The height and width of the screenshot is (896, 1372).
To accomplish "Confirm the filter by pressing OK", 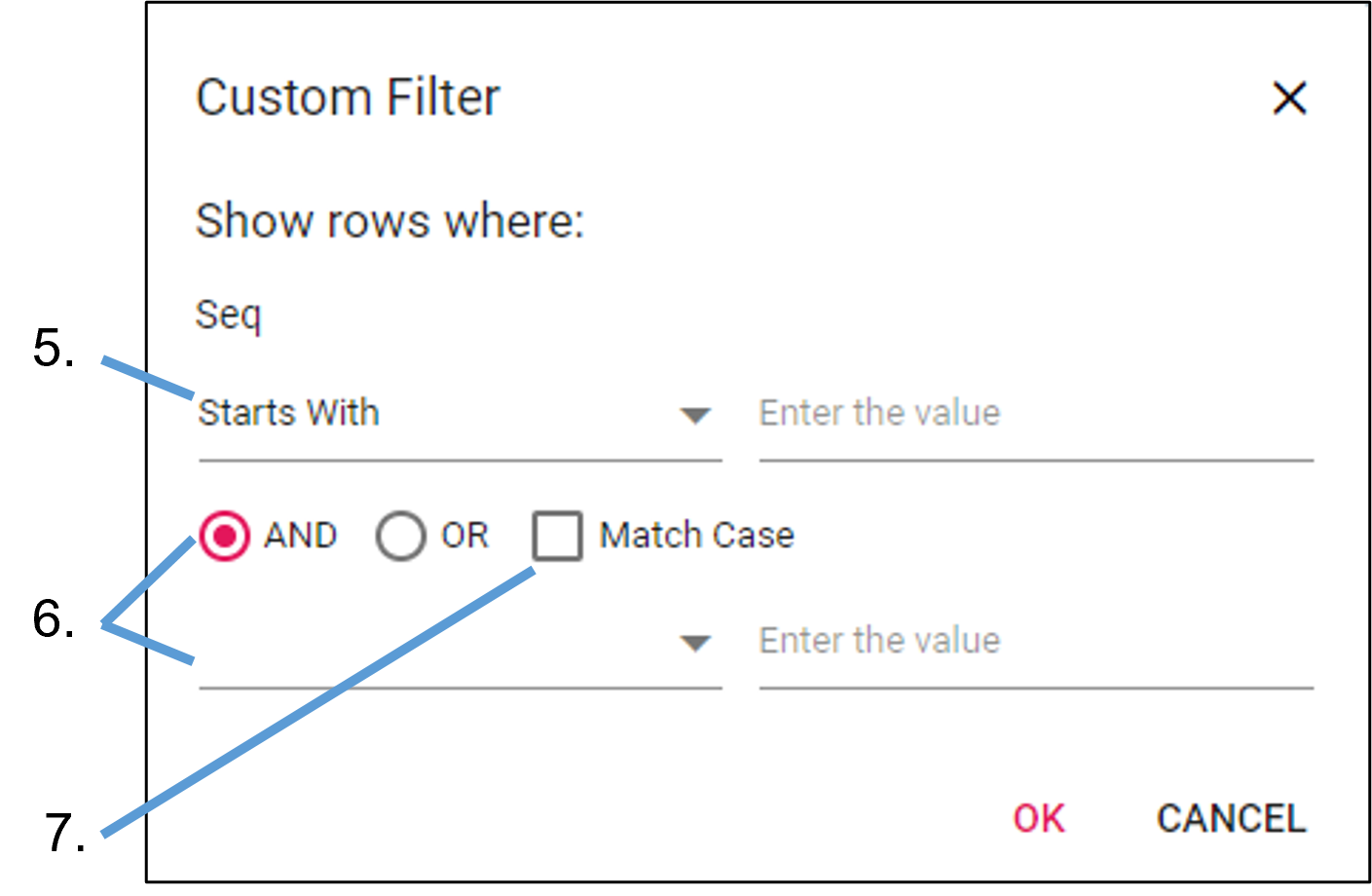I will (x=1038, y=819).
